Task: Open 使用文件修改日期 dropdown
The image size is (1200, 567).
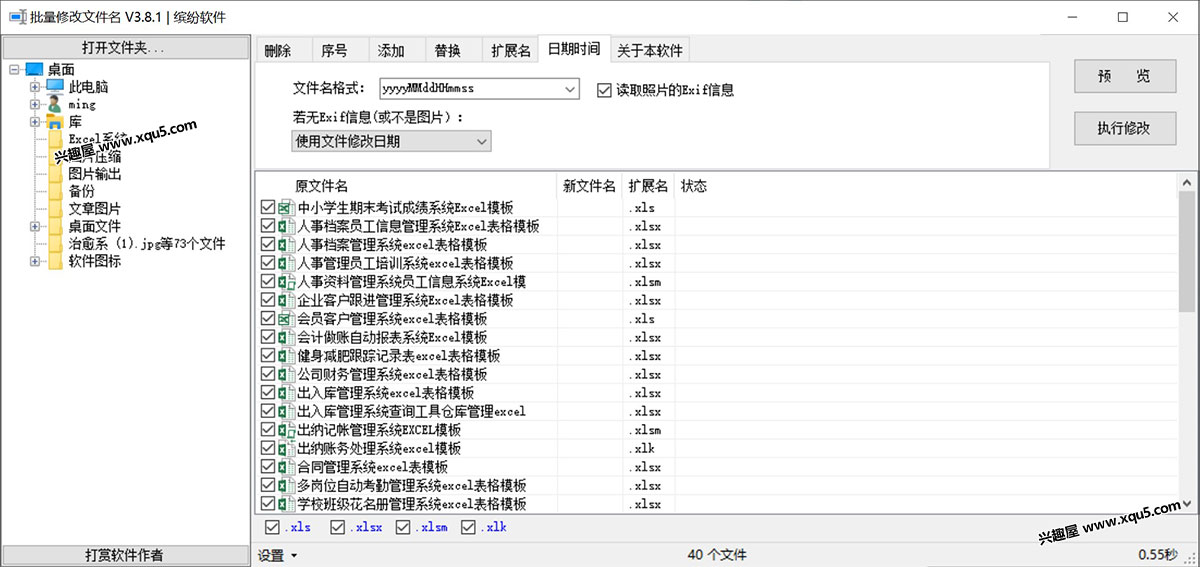Action: (x=482, y=142)
